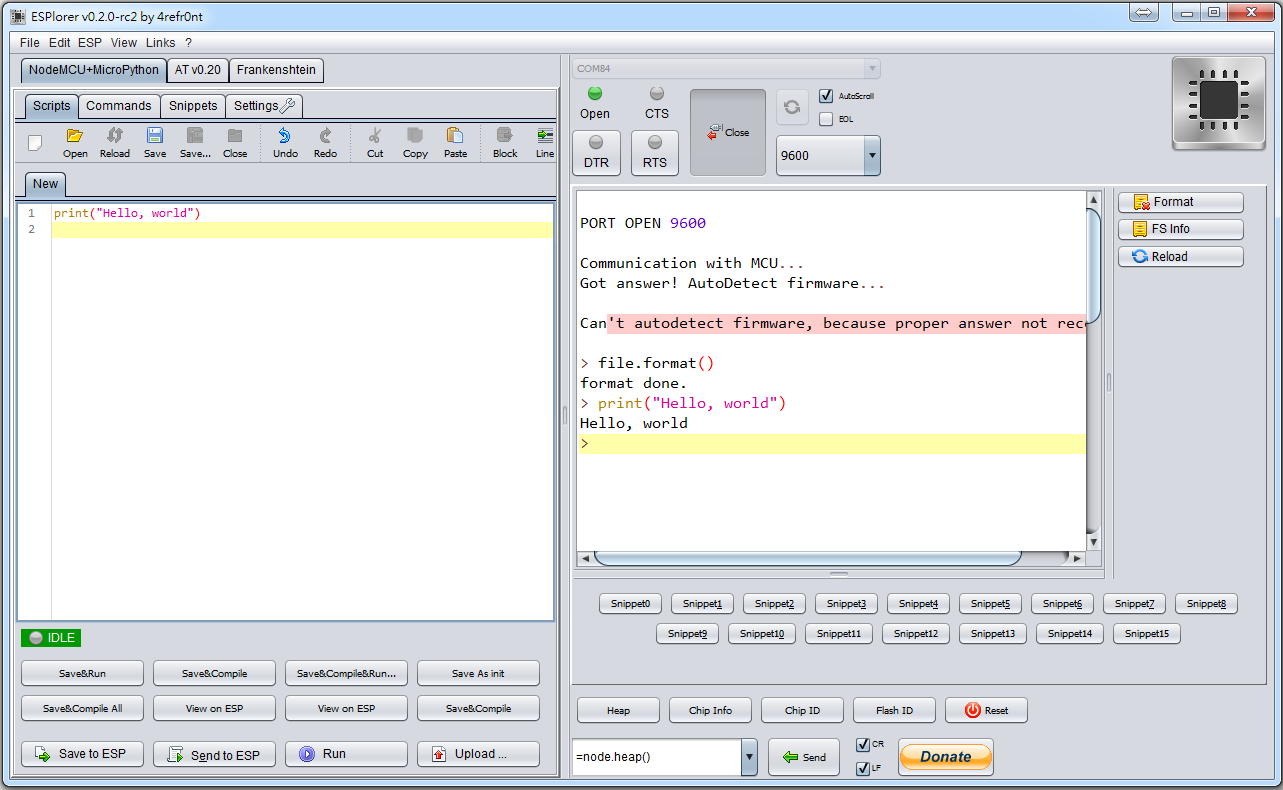Enable the EOL checkbox
Screen dimensions: 1283x790
[x=826, y=119]
